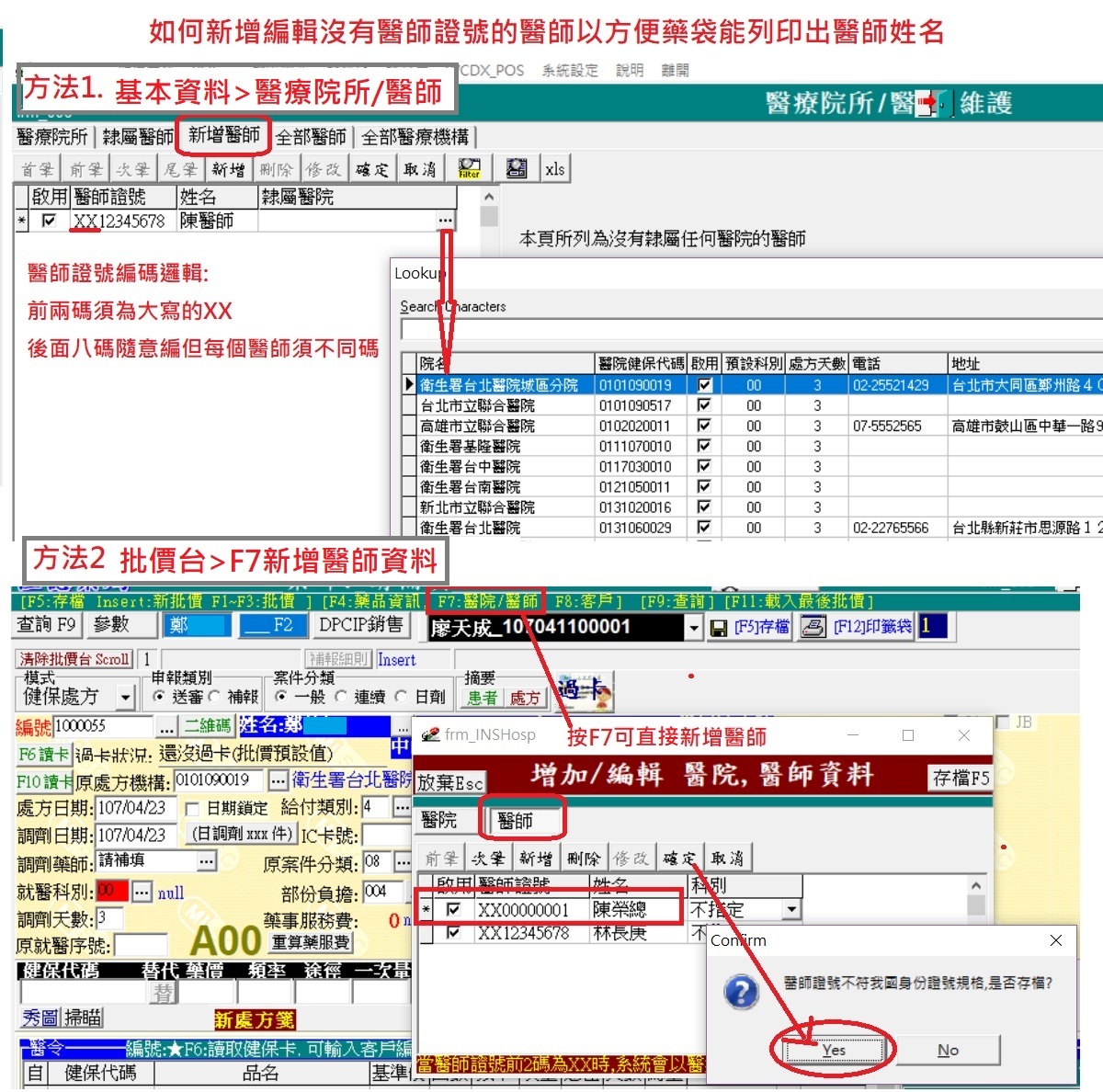The height and width of the screenshot is (1092, 1103).
Task: Click 查詢 F9 button
Action: point(46,624)
